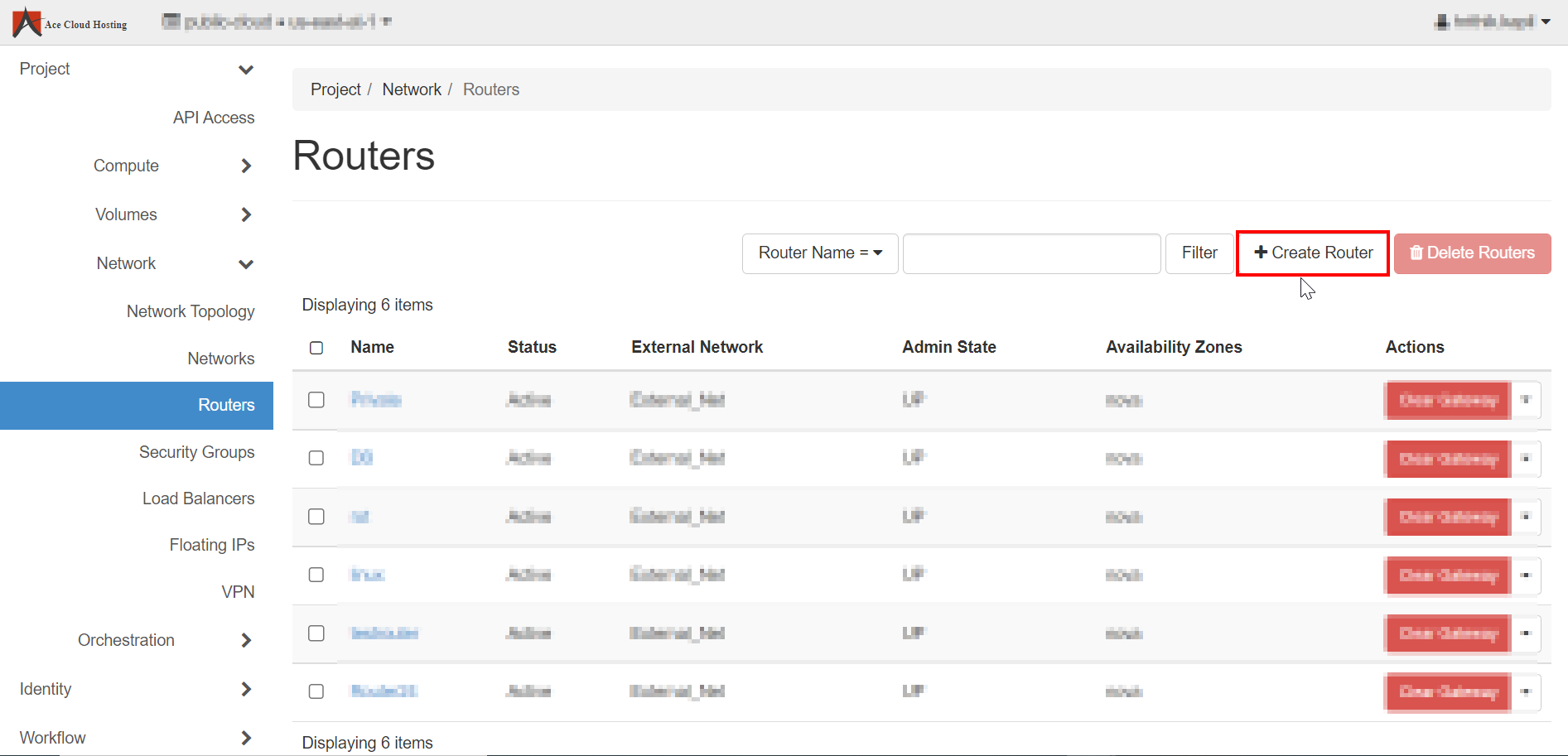
Task: Check the last router row checkbox
Action: coord(316,691)
